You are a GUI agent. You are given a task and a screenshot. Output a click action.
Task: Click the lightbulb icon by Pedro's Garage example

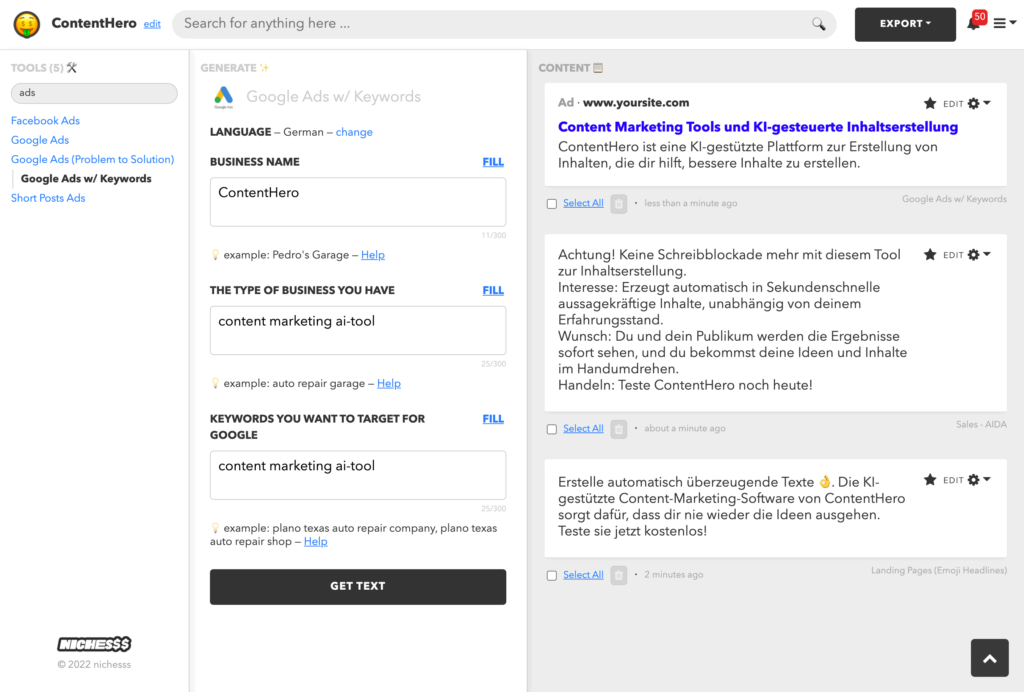215,255
